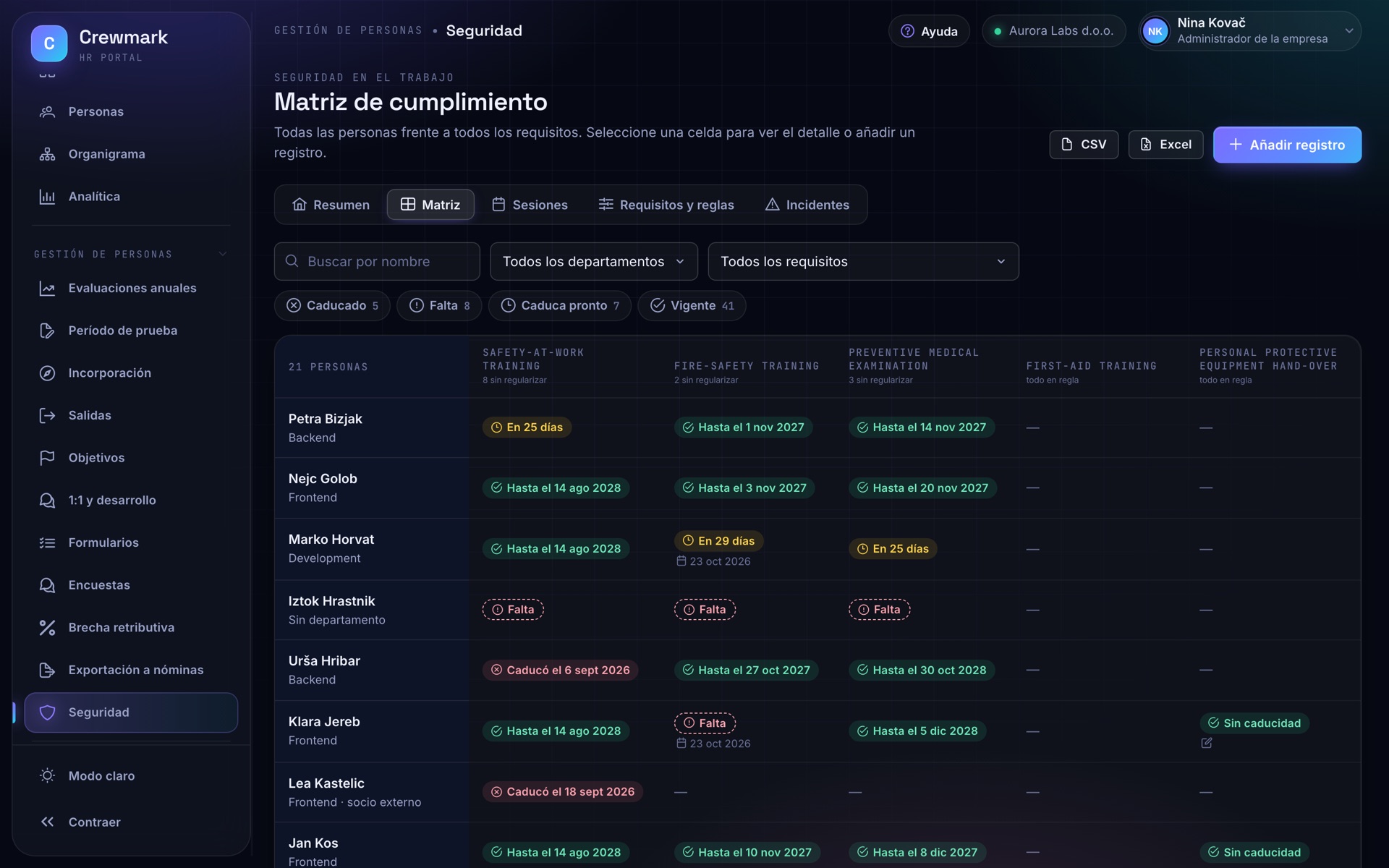
Task: Switch to Modo claro
Action: click(x=131, y=775)
